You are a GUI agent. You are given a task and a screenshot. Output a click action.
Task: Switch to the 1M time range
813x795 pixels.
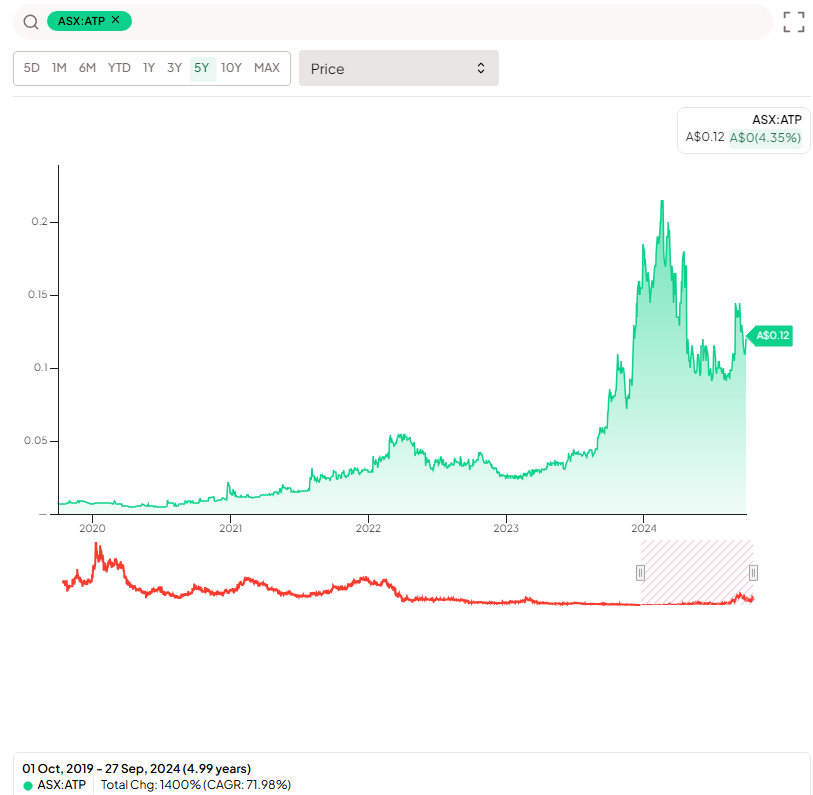coord(59,68)
